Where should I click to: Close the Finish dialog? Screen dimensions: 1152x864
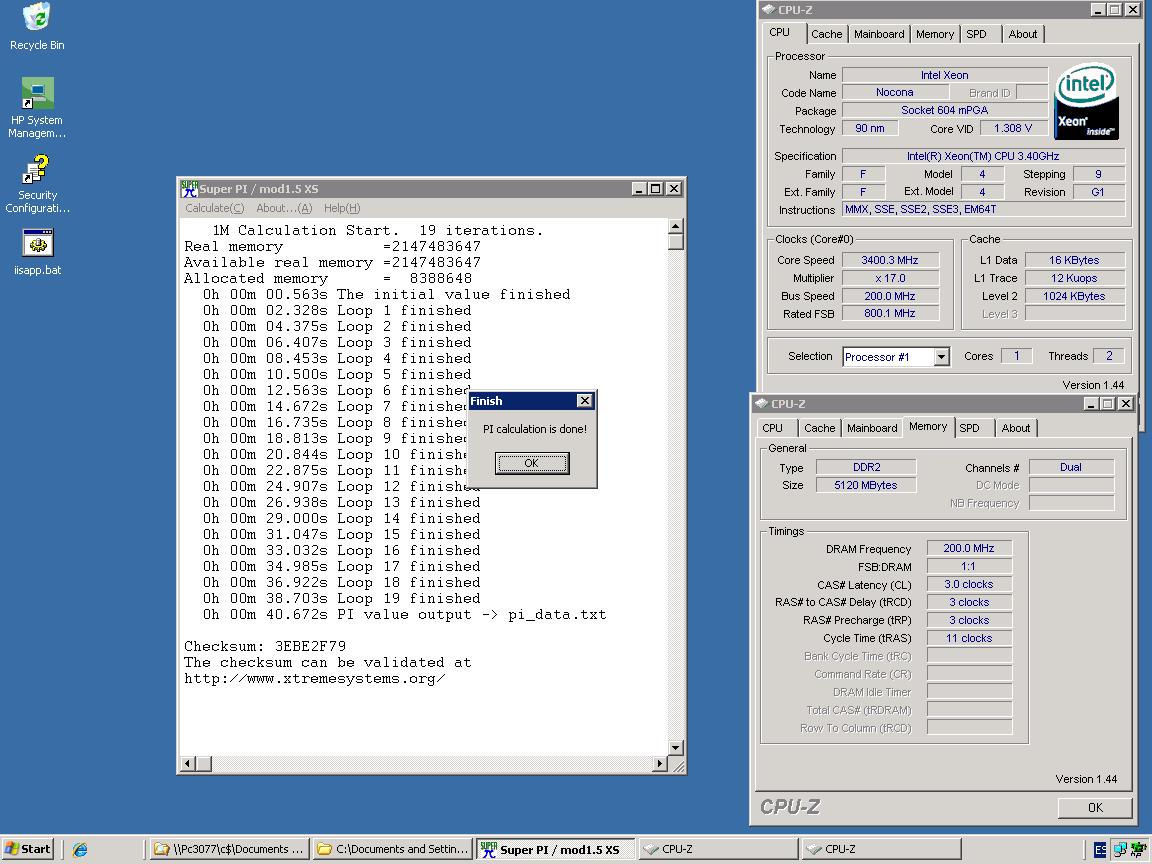click(x=585, y=400)
